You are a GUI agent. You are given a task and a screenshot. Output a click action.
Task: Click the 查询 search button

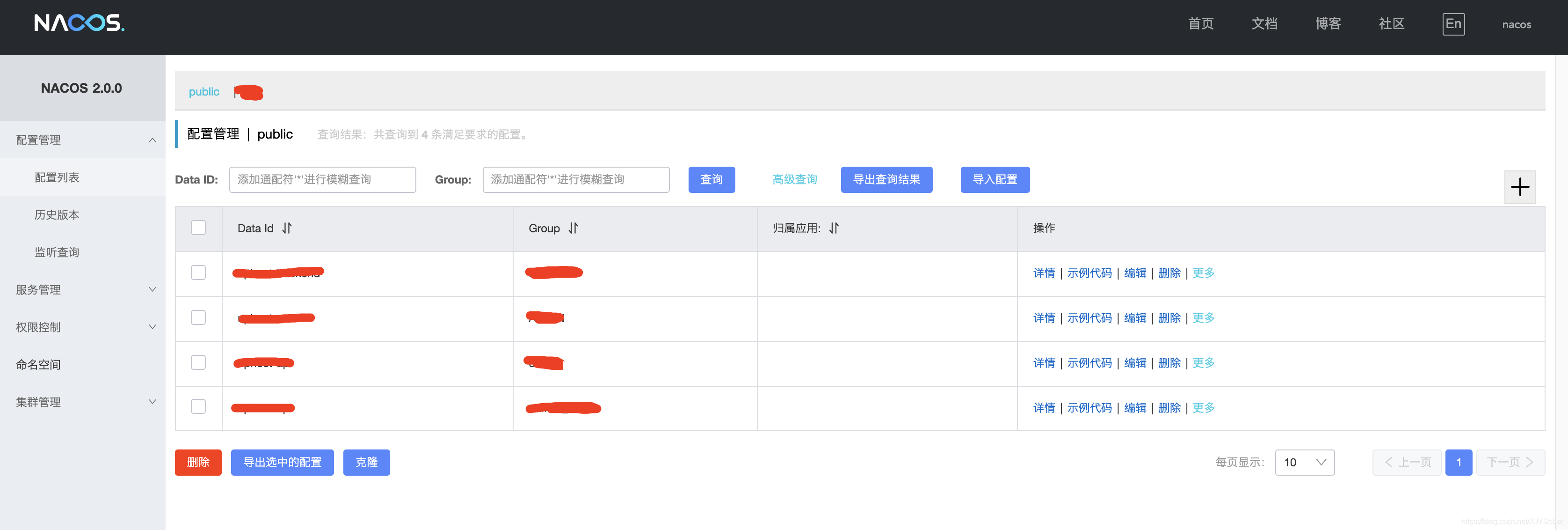point(711,180)
